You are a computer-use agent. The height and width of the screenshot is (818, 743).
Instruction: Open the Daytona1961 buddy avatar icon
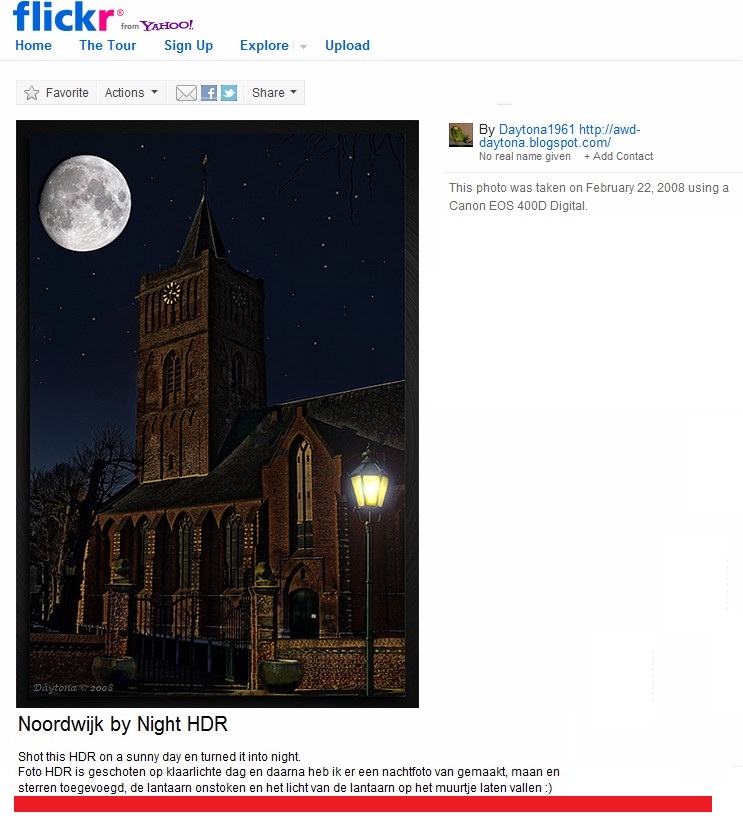pyautogui.click(x=461, y=135)
